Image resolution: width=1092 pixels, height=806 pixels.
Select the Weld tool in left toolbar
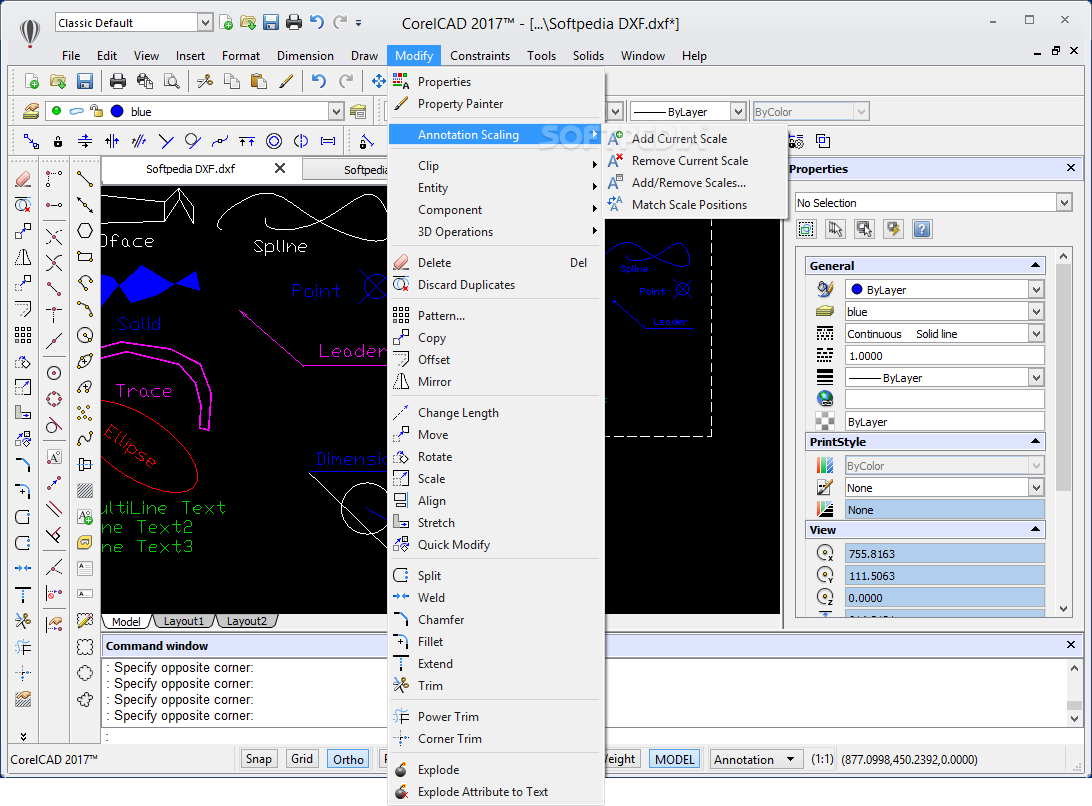tap(22, 568)
